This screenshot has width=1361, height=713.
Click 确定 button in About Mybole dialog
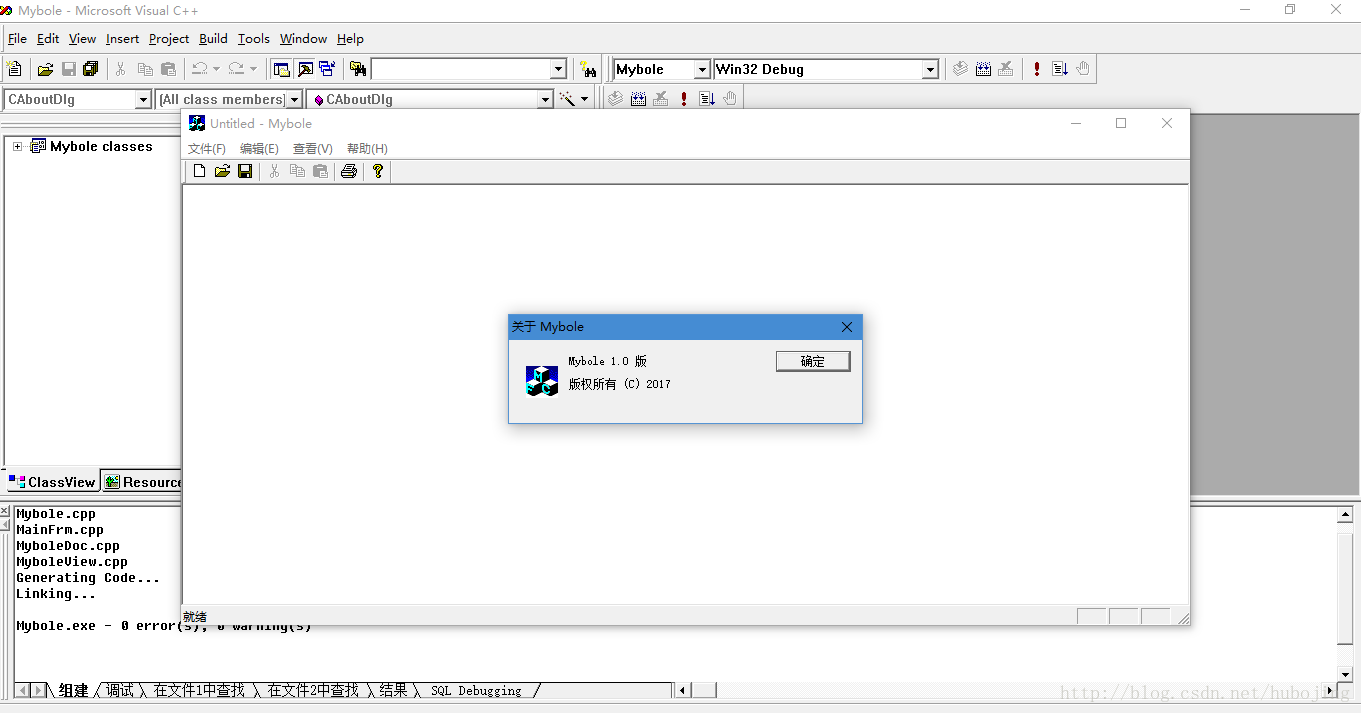click(813, 361)
